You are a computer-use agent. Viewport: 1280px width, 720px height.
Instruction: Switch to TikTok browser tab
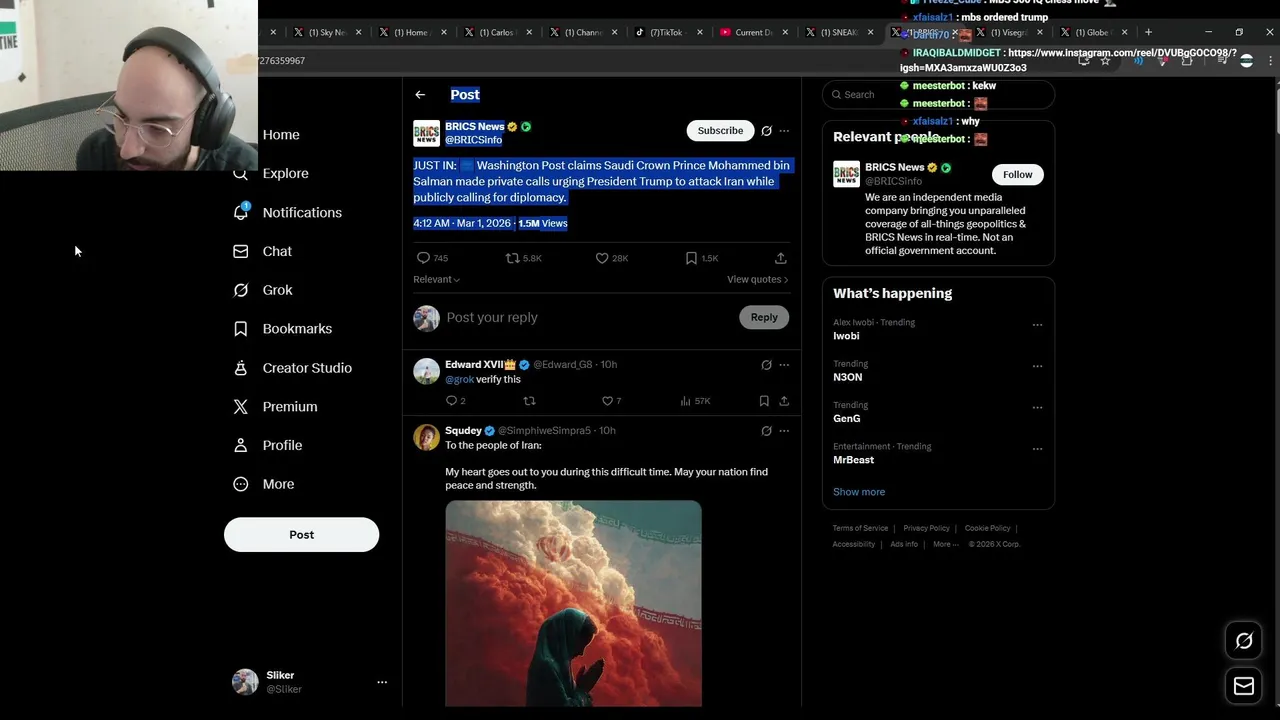click(x=667, y=32)
